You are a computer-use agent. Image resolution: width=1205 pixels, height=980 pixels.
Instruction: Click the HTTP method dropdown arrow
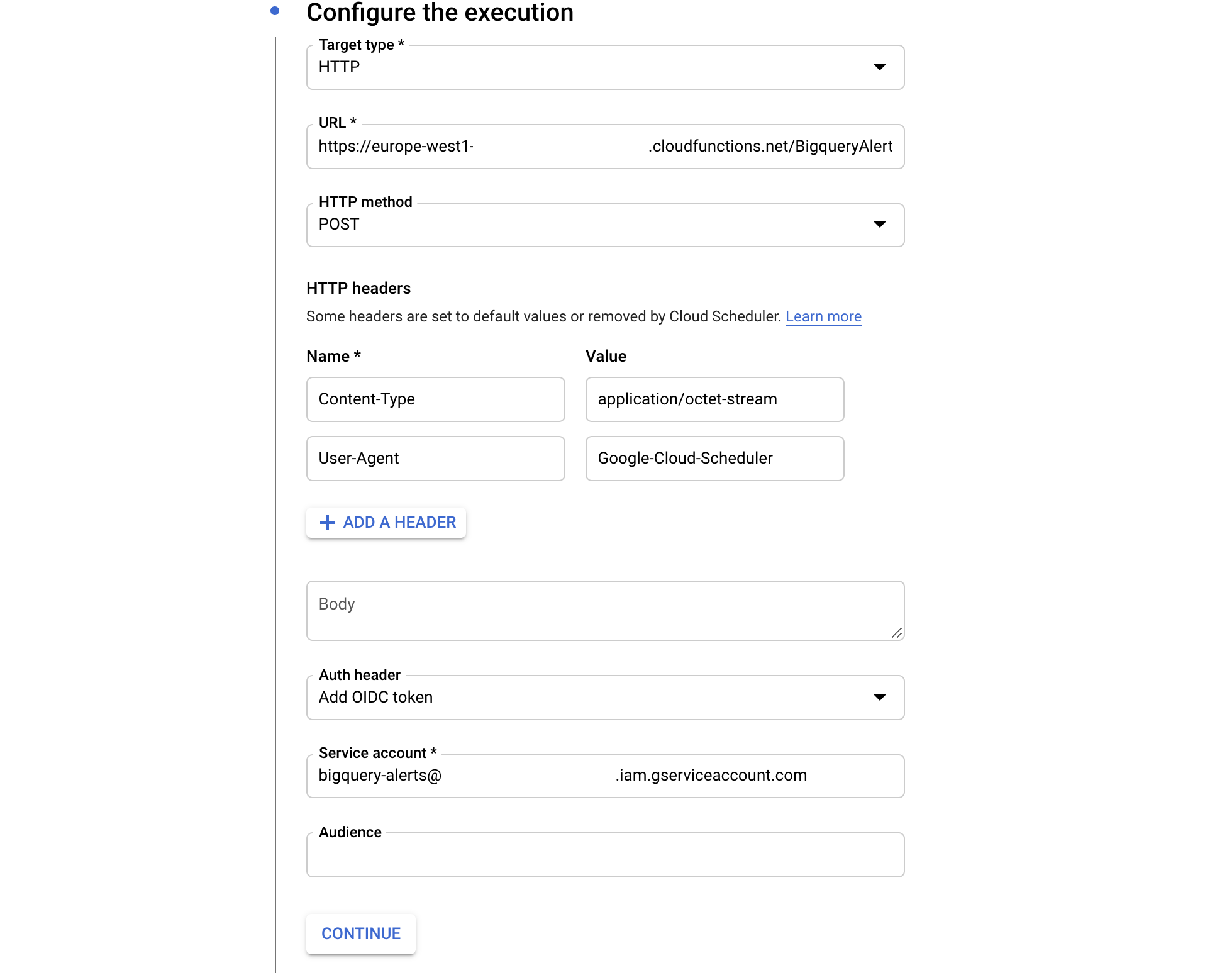(x=879, y=225)
